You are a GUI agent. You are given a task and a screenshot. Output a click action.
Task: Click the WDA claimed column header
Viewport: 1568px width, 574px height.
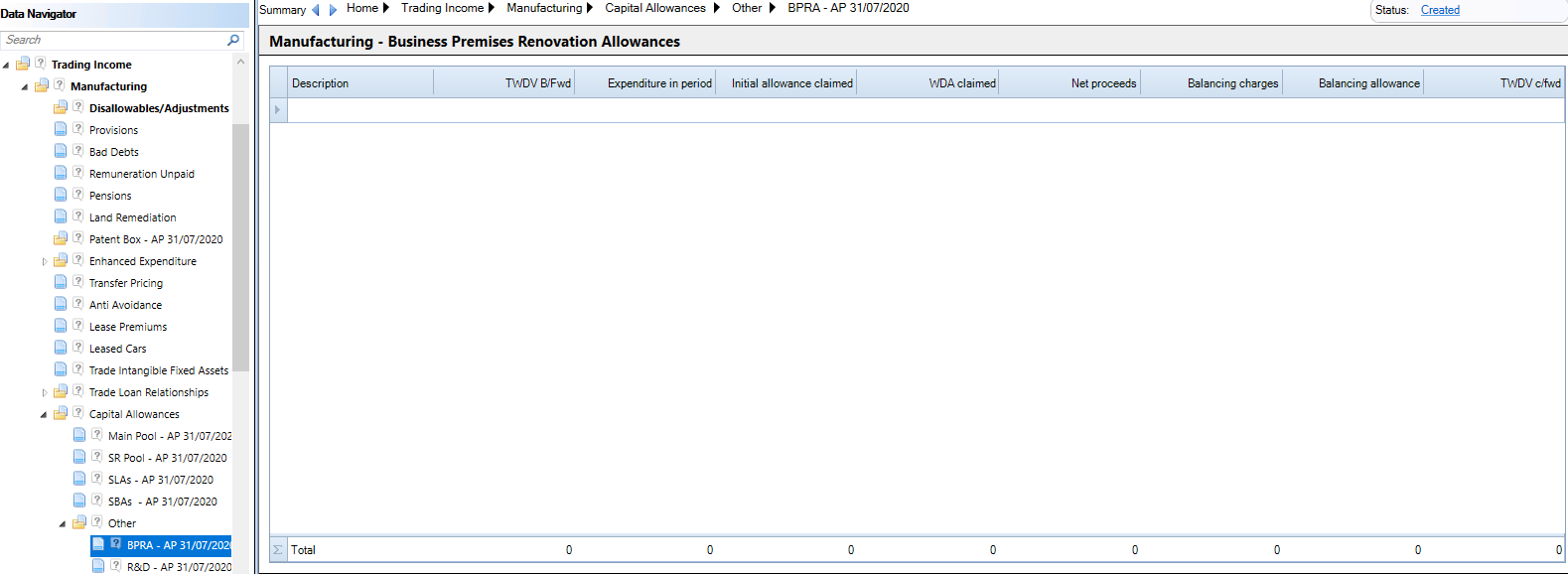pos(927,82)
